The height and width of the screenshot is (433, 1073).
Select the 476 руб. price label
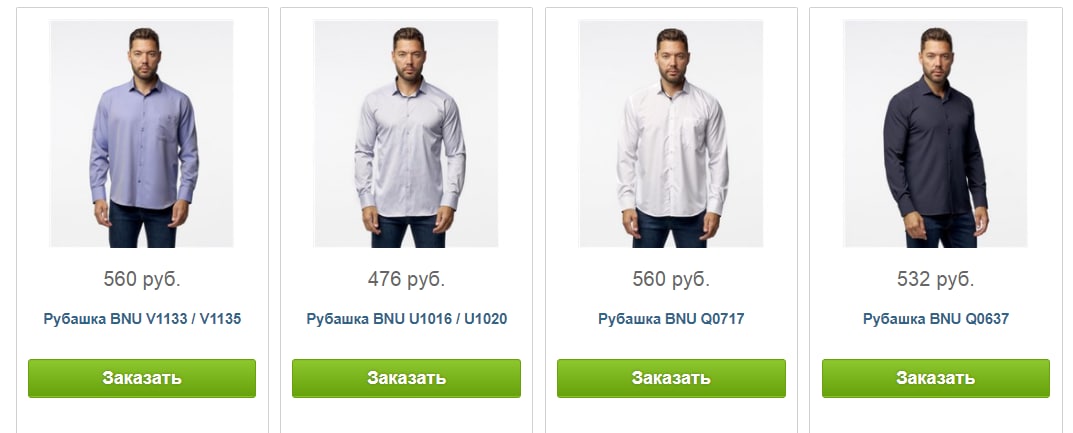click(x=406, y=279)
